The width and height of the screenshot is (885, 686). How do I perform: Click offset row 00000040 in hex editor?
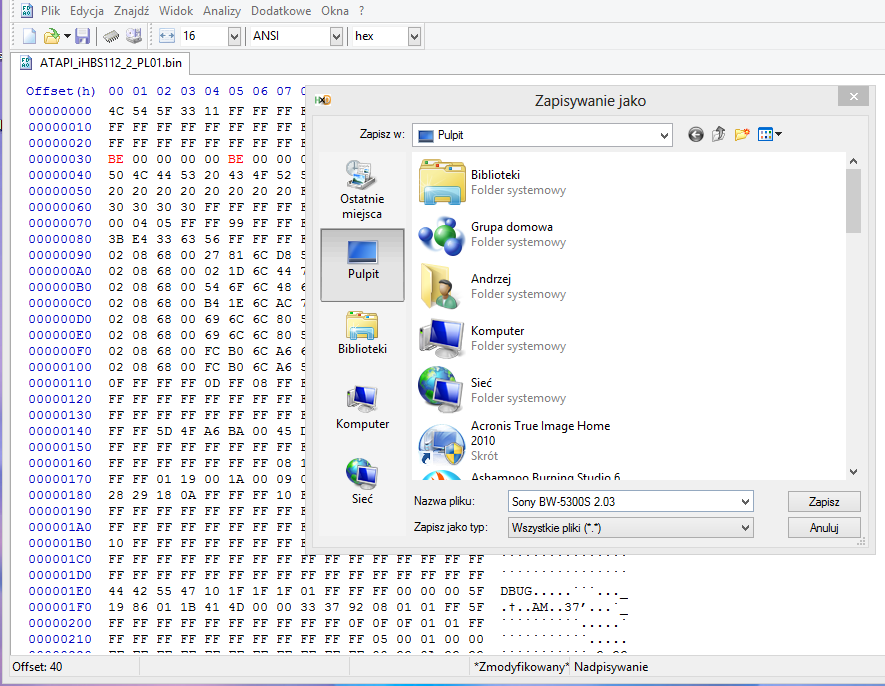[60, 175]
